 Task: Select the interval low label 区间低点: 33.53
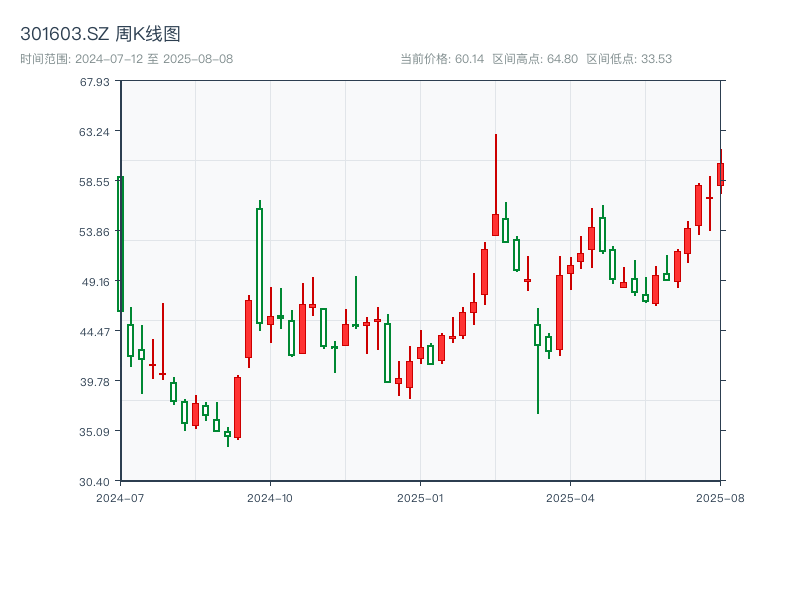(x=629, y=59)
